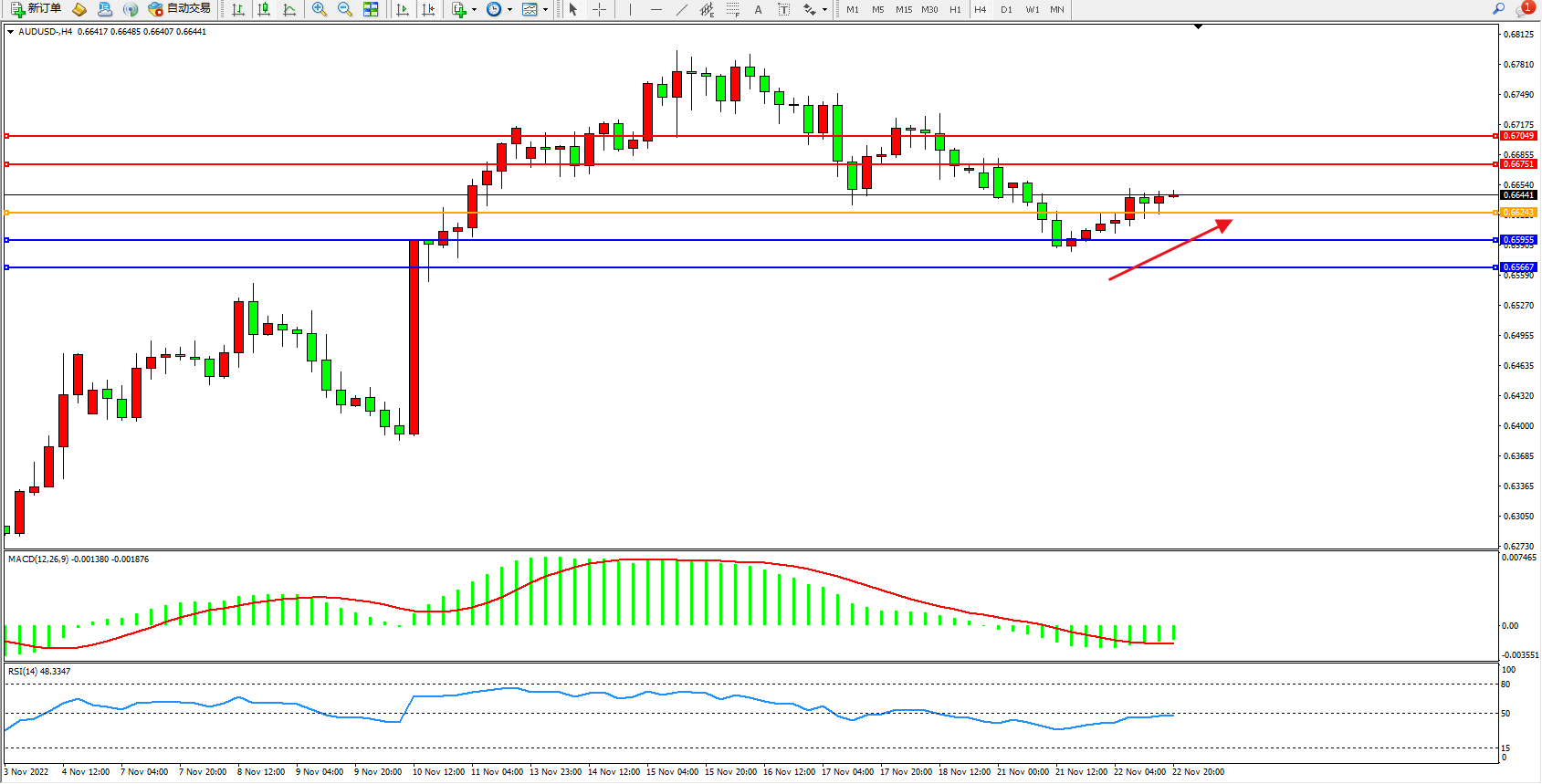1542x784 pixels.
Task: Select the text label tool (A)
Action: 758,9
